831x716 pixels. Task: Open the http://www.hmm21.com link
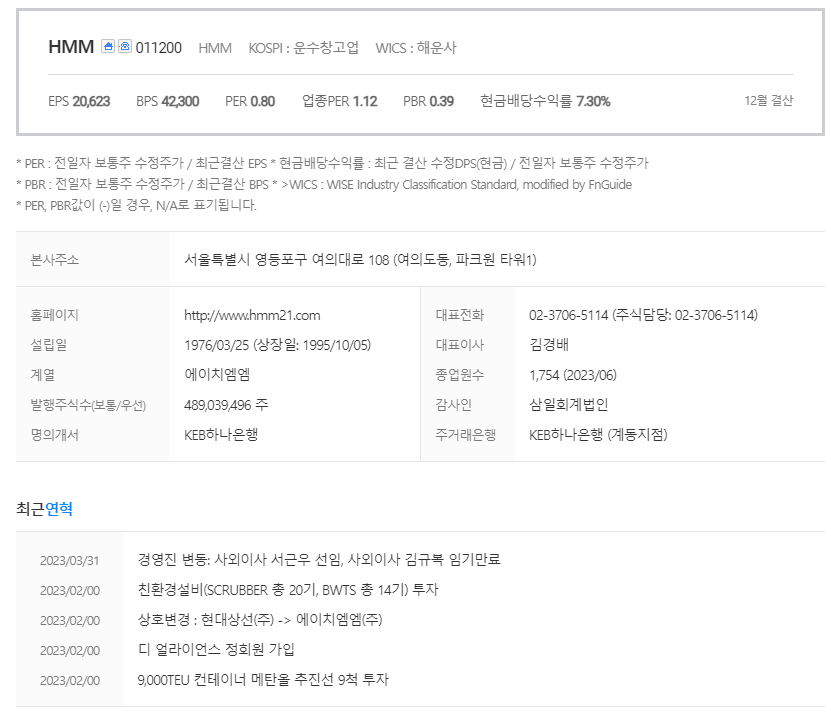pos(252,315)
